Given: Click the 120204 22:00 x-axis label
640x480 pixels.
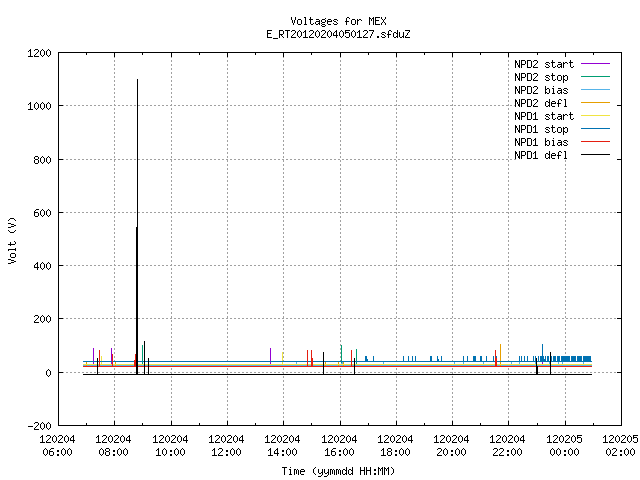Looking at the screenshot, I should click(507, 446).
